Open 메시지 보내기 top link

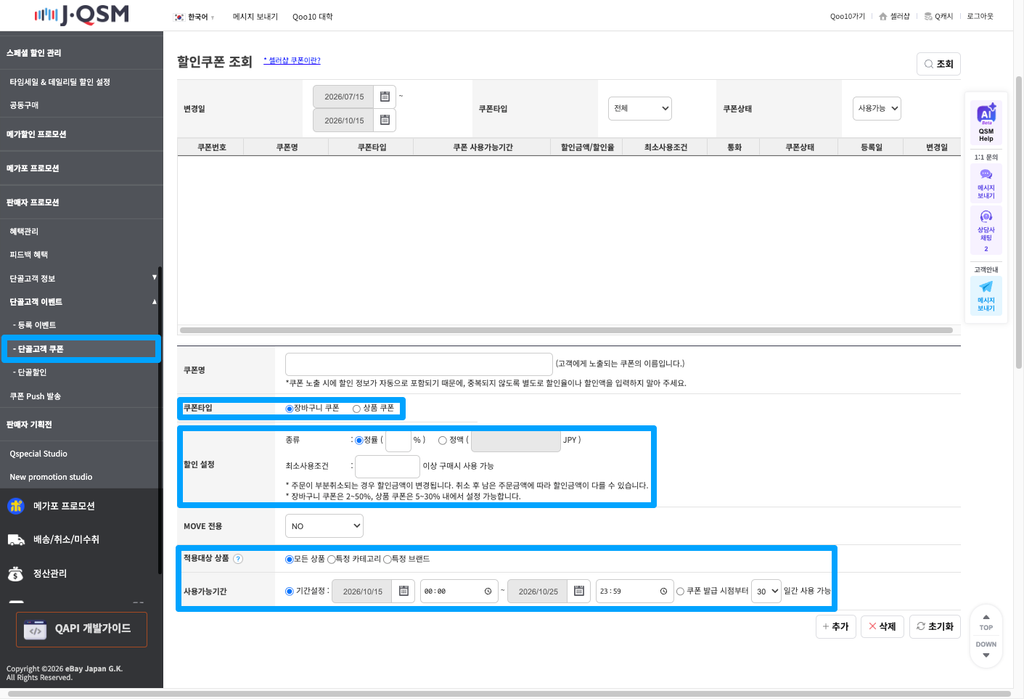(255, 17)
